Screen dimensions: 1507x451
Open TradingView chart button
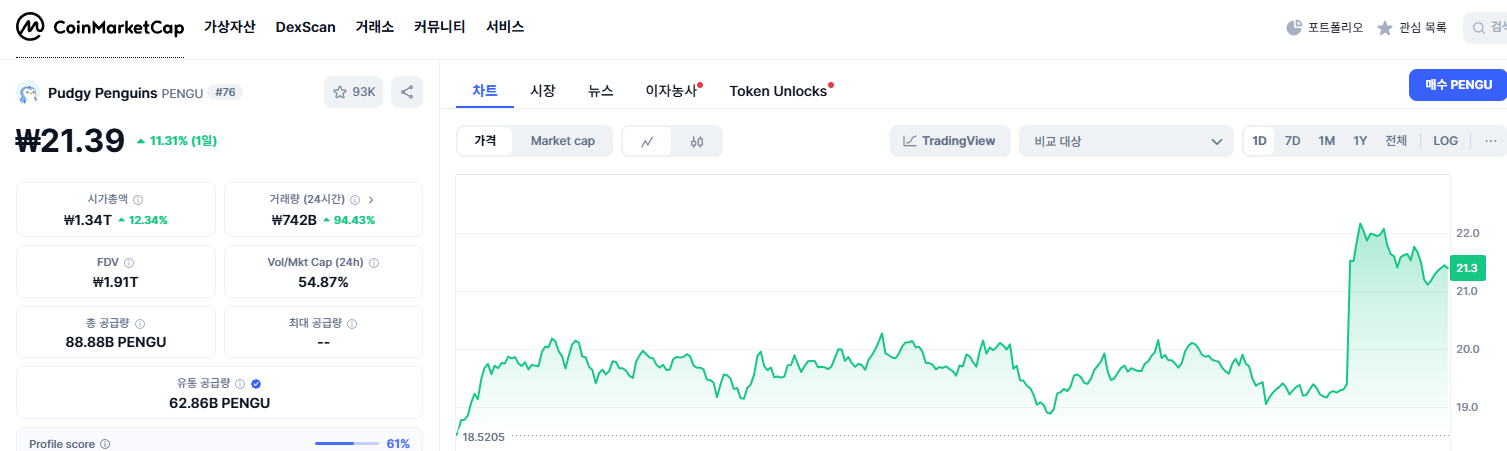point(950,141)
